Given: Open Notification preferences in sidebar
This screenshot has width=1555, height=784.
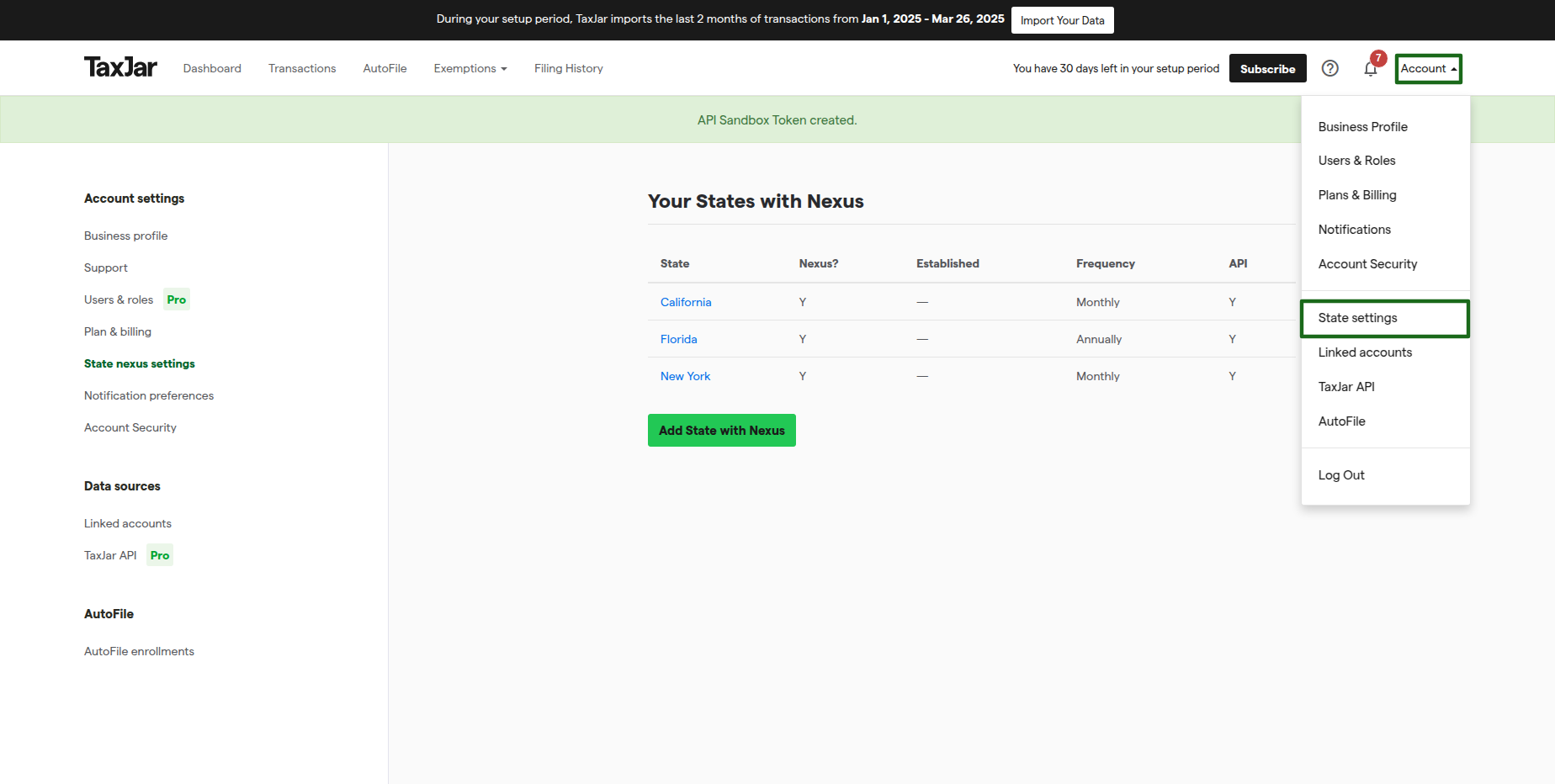Looking at the screenshot, I should click(149, 395).
